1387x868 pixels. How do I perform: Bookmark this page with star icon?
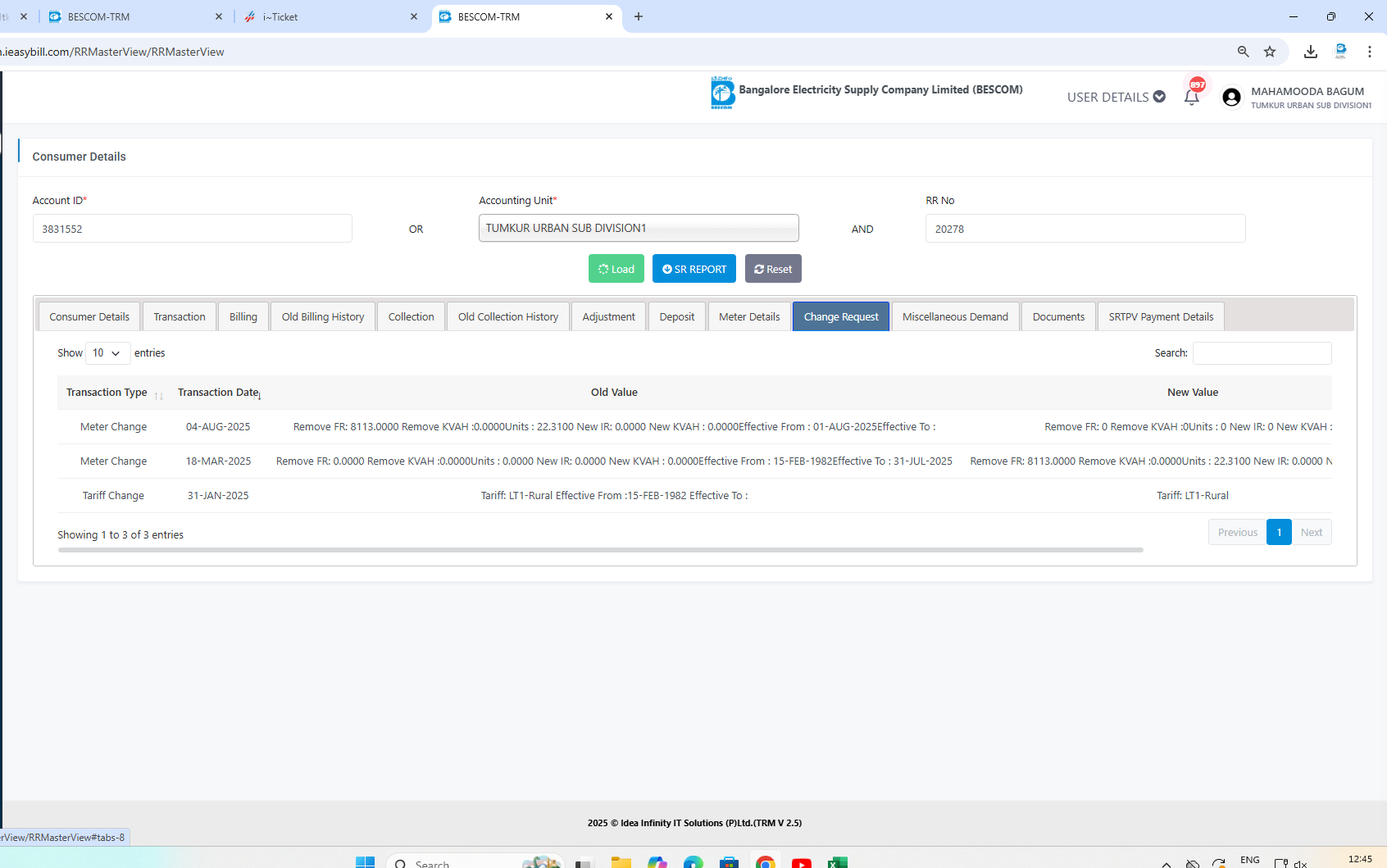click(x=1270, y=52)
